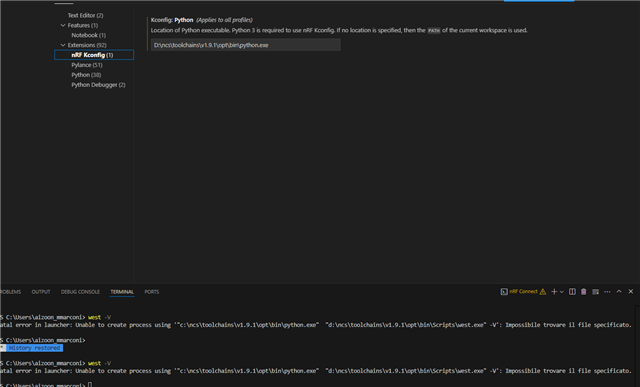Switch to the DEBUG CONSOLE tab

[x=80, y=292]
